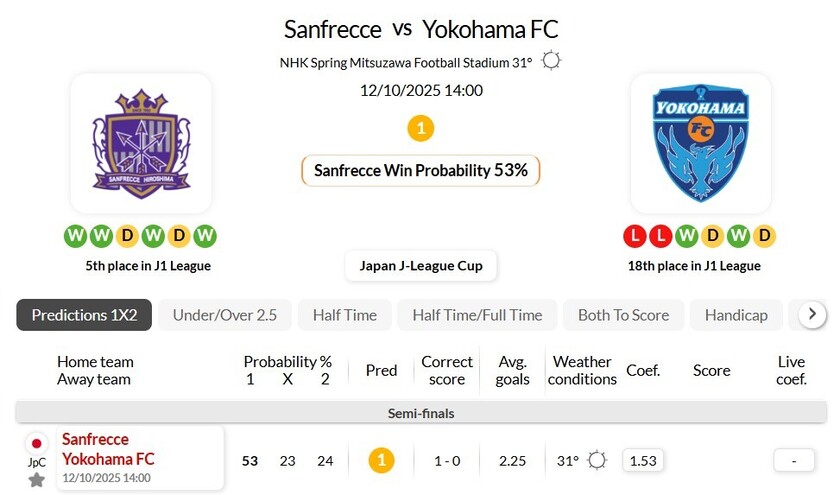Click the Japan J-League Cup button
This screenshot has height=495, width=840.
(x=421, y=266)
